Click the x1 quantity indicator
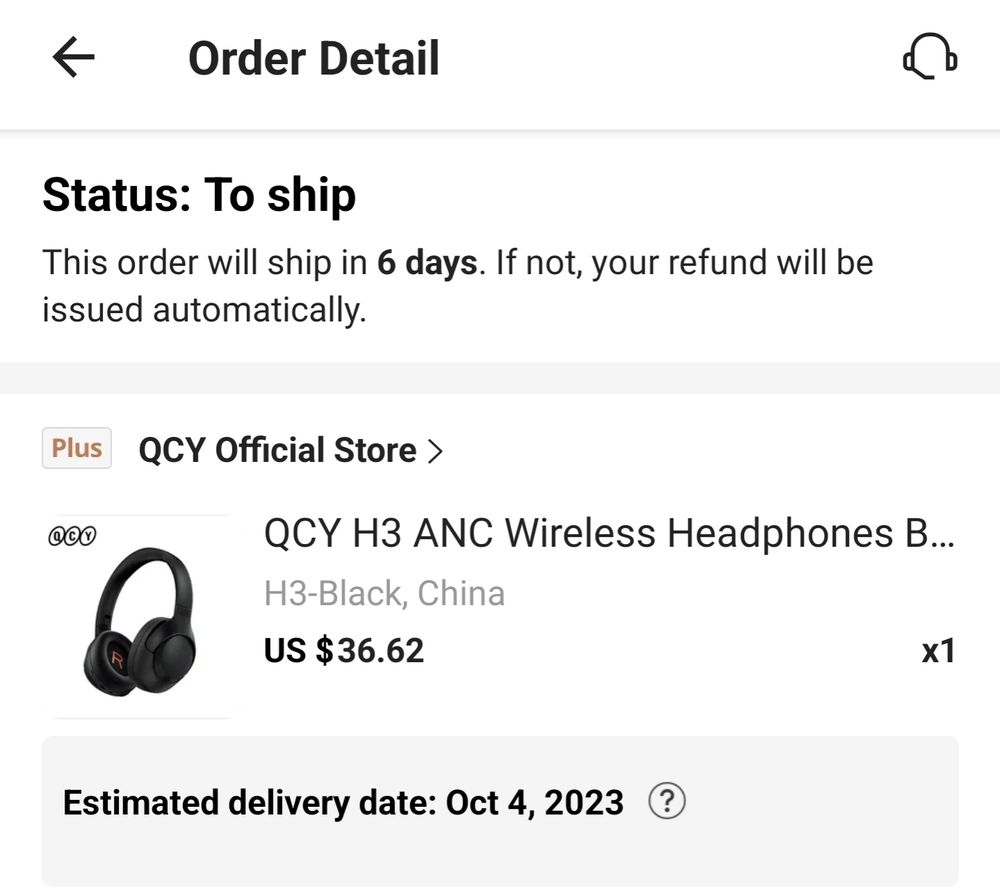Viewport: 1000px width, 887px height. [938, 651]
